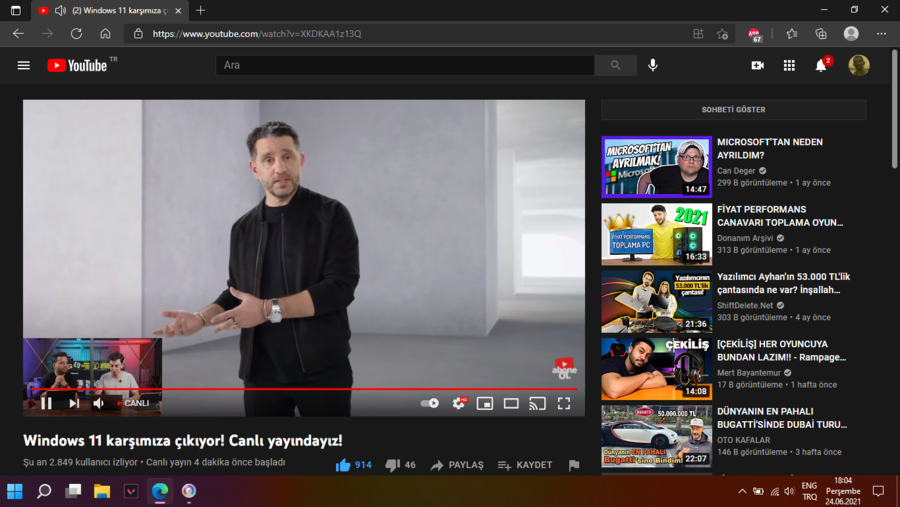View site information lock icon
Screen dimensions: 900x507
tap(138, 34)
